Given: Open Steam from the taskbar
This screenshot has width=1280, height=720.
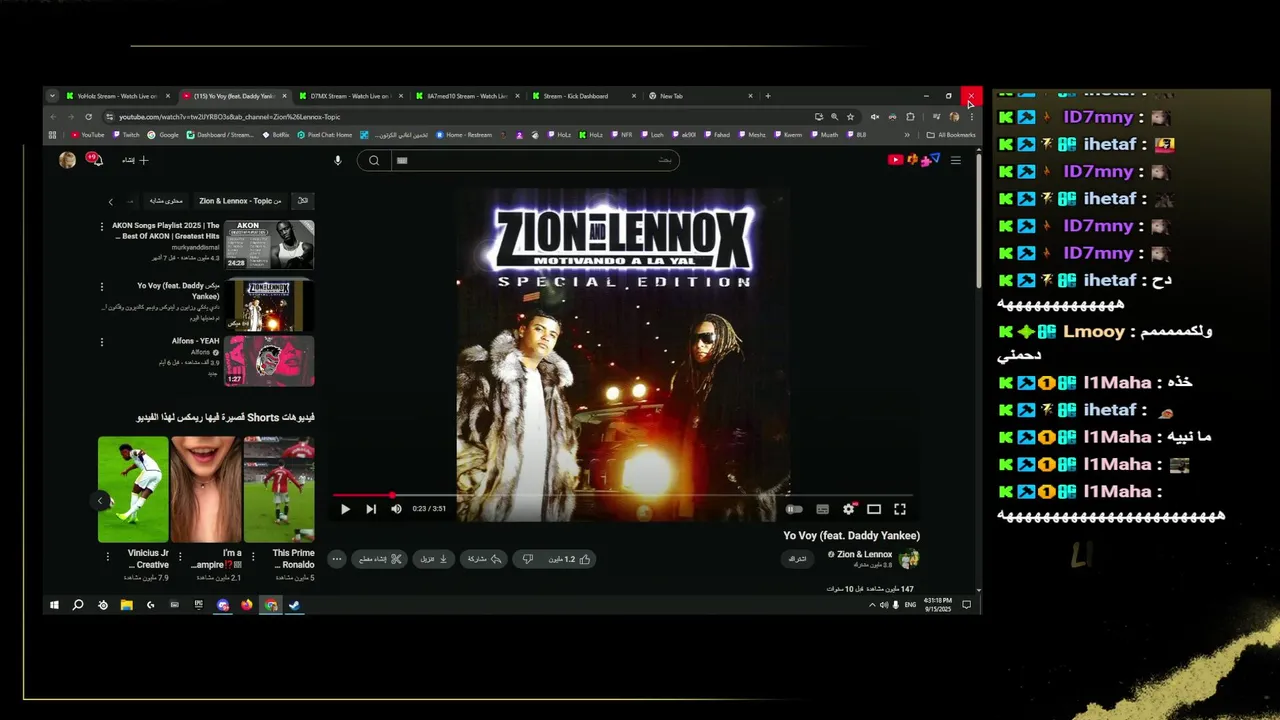Looking at the screenshot, I should click(295, 605).
